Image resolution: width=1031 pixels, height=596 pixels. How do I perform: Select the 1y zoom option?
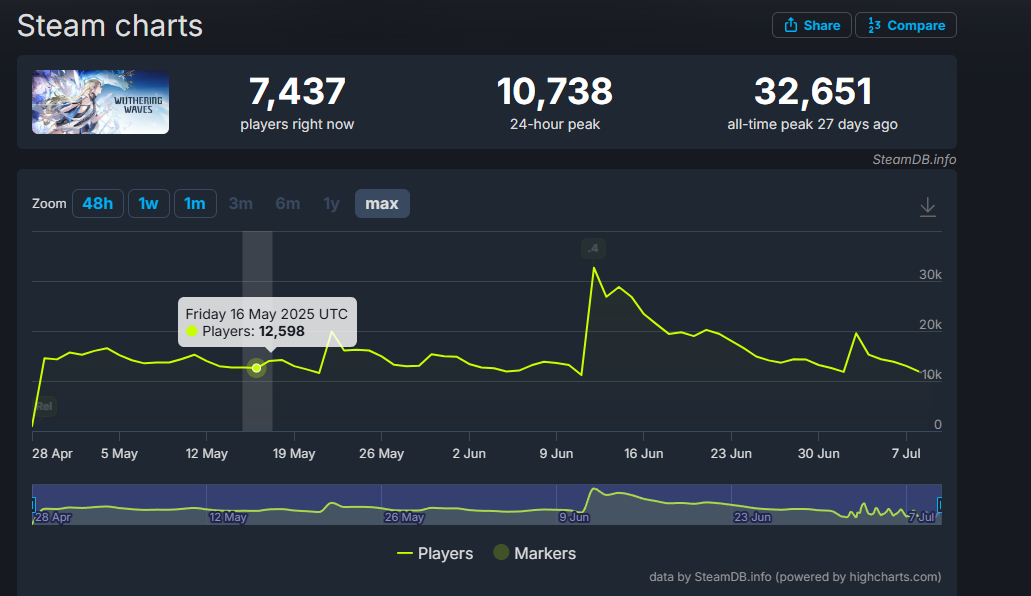click(331, 203)
